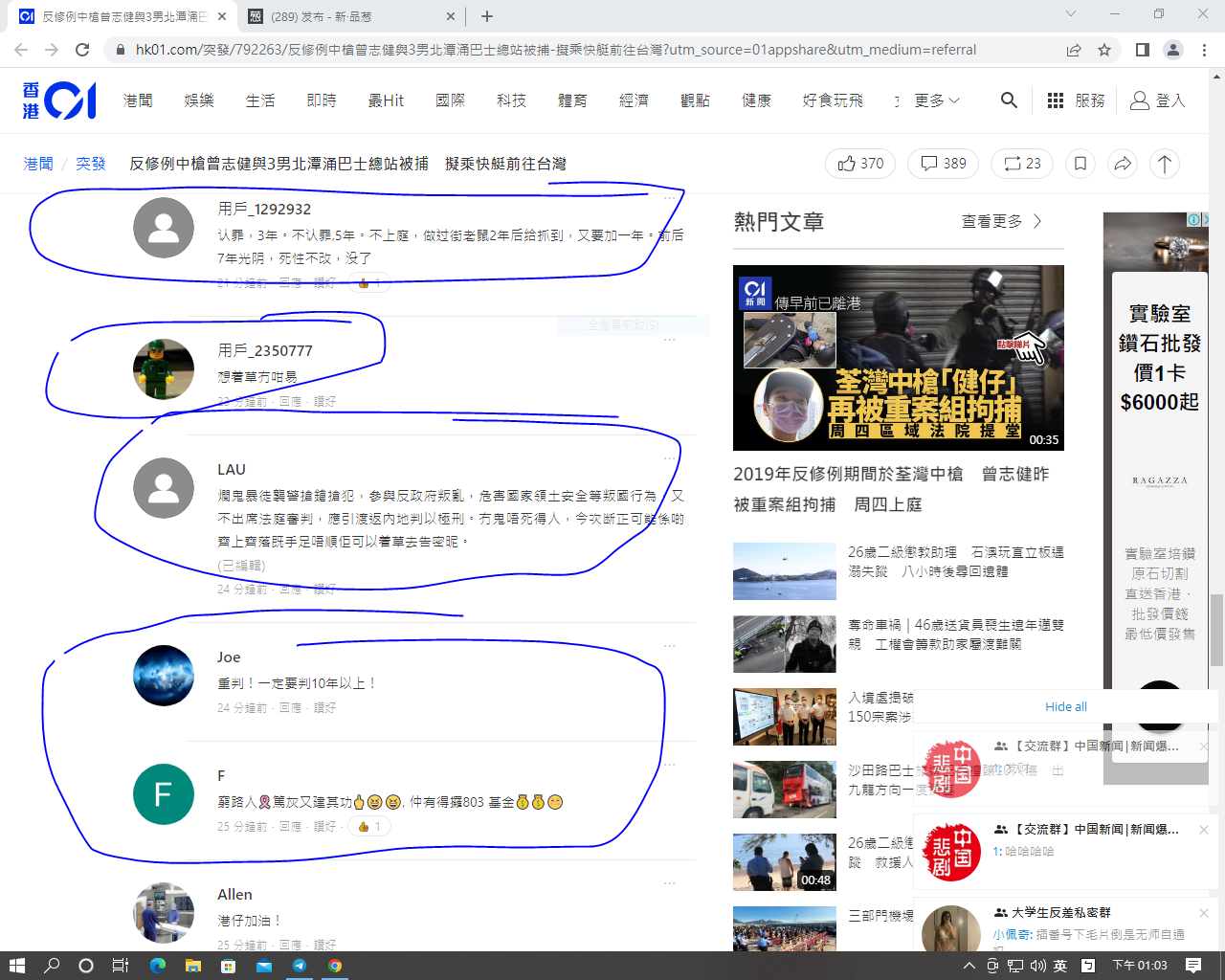This screenshot has width=1225, height=980.
Task: Close the 大学生反差私密群 notification popup
Action: (x=1204, y=913)
